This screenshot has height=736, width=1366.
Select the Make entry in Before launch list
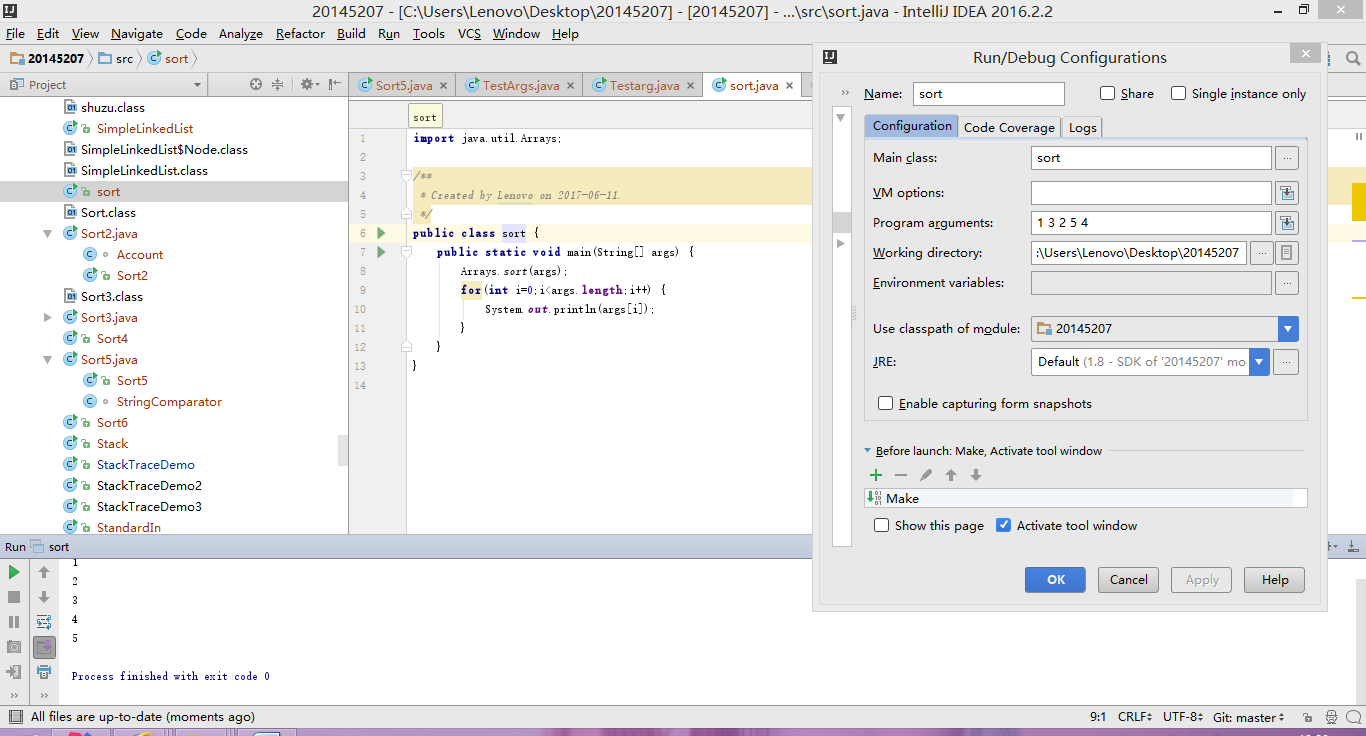(x=1085, y=498)
